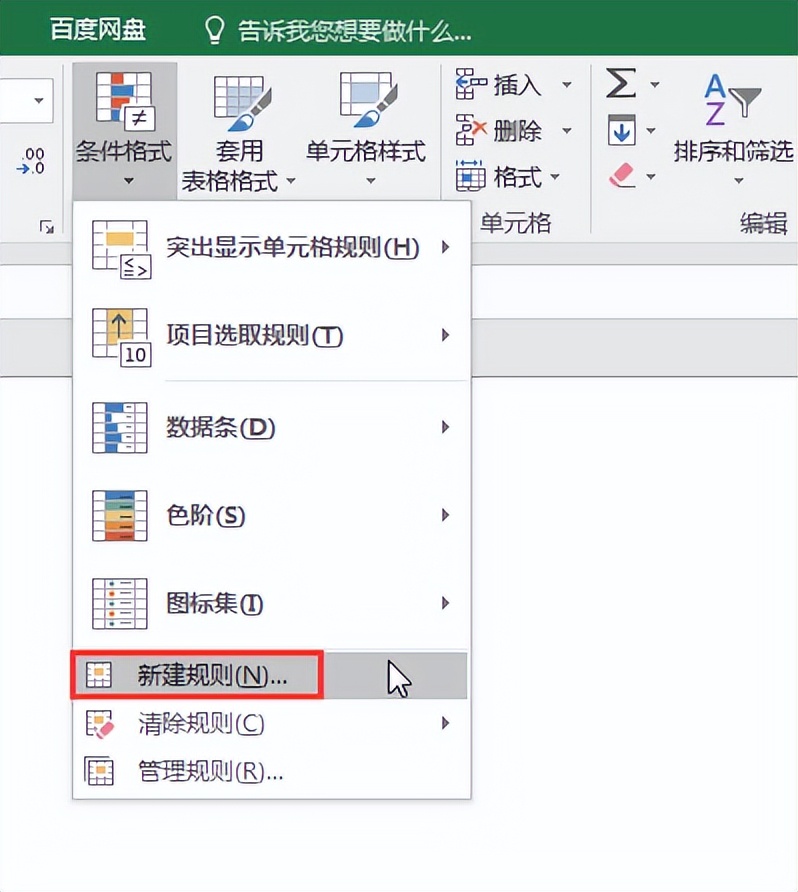This screenshot has width=798, height=892.
Task: Expand the 数据条(D) submenu arrow
Action: tap(445, 427)
